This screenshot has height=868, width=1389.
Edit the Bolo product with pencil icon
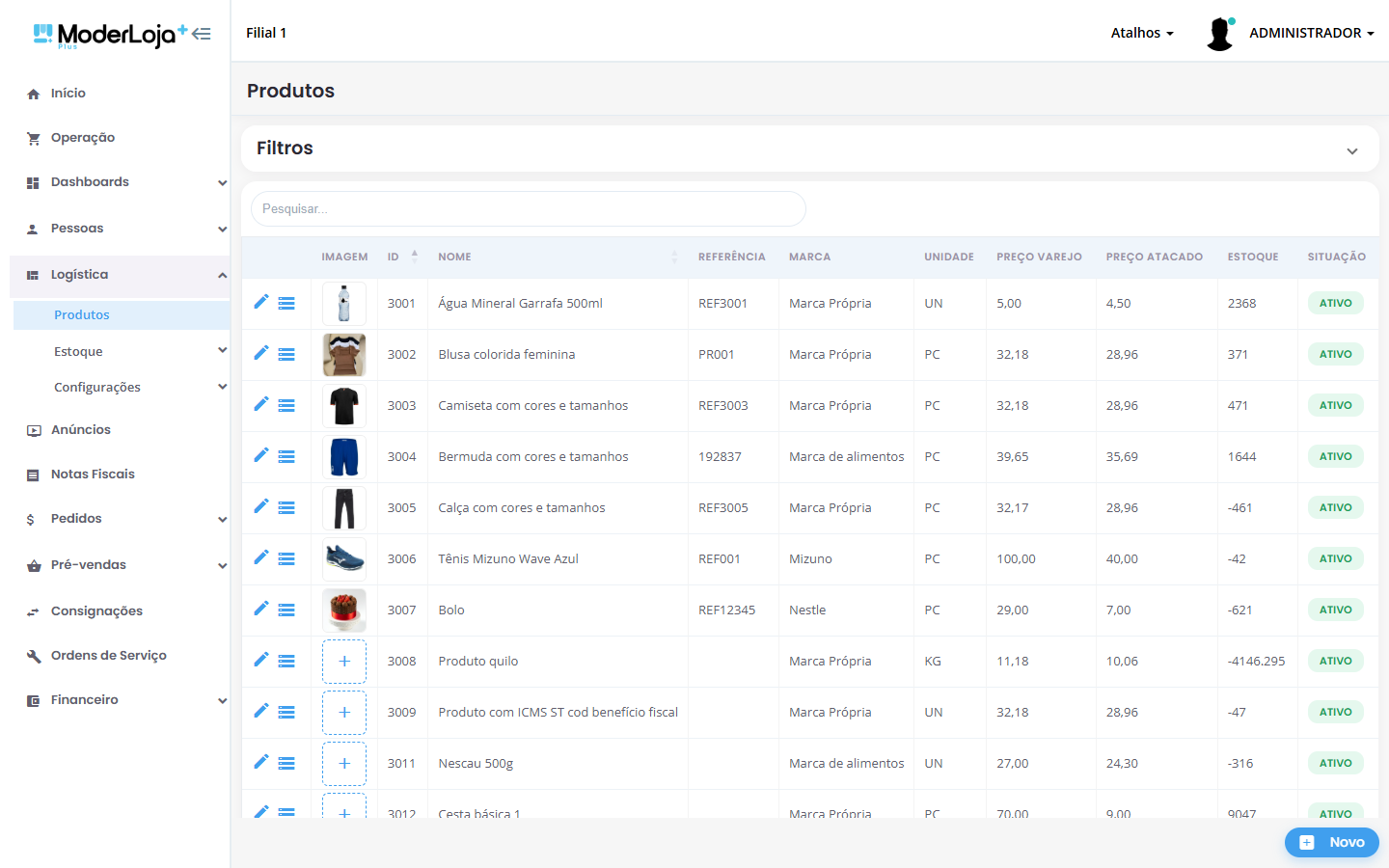point(260,609)
